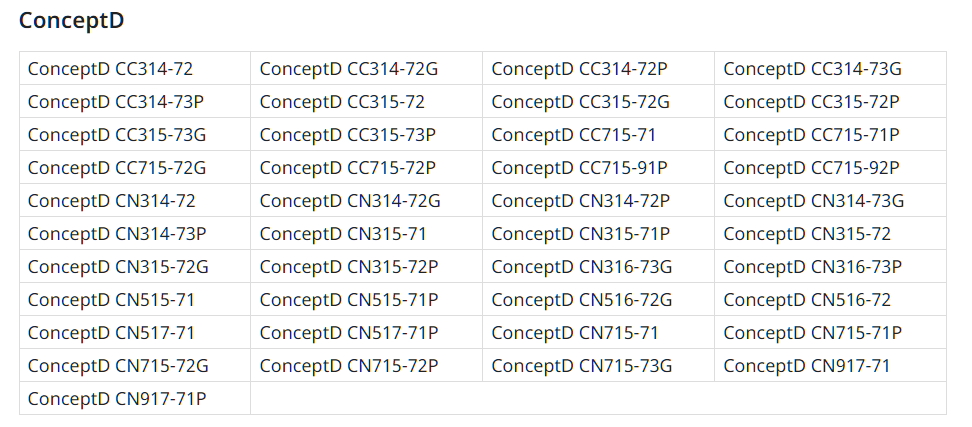Click ConceptD CN517-71P cell

coord(366,332)
